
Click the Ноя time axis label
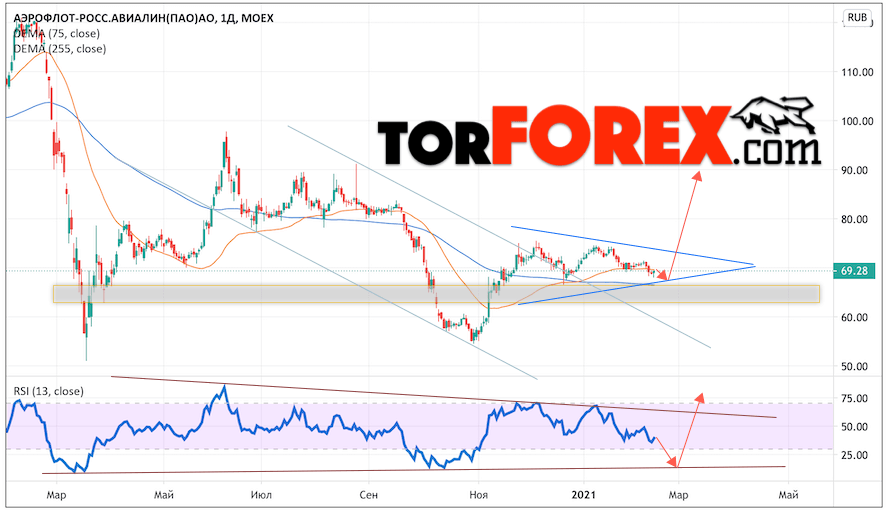[479, 495]
